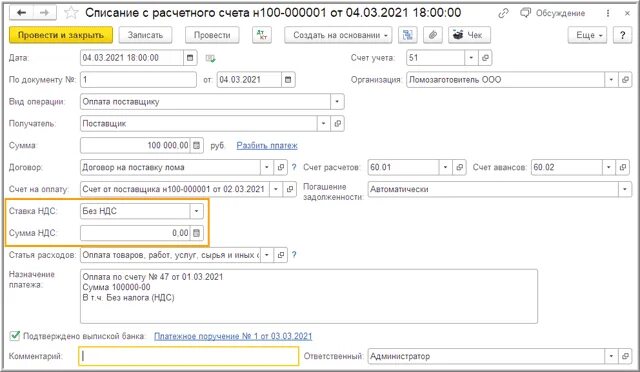The image size is (640, 372).
Task: Post the document with Провести
Action: click(x=212, y=35)
